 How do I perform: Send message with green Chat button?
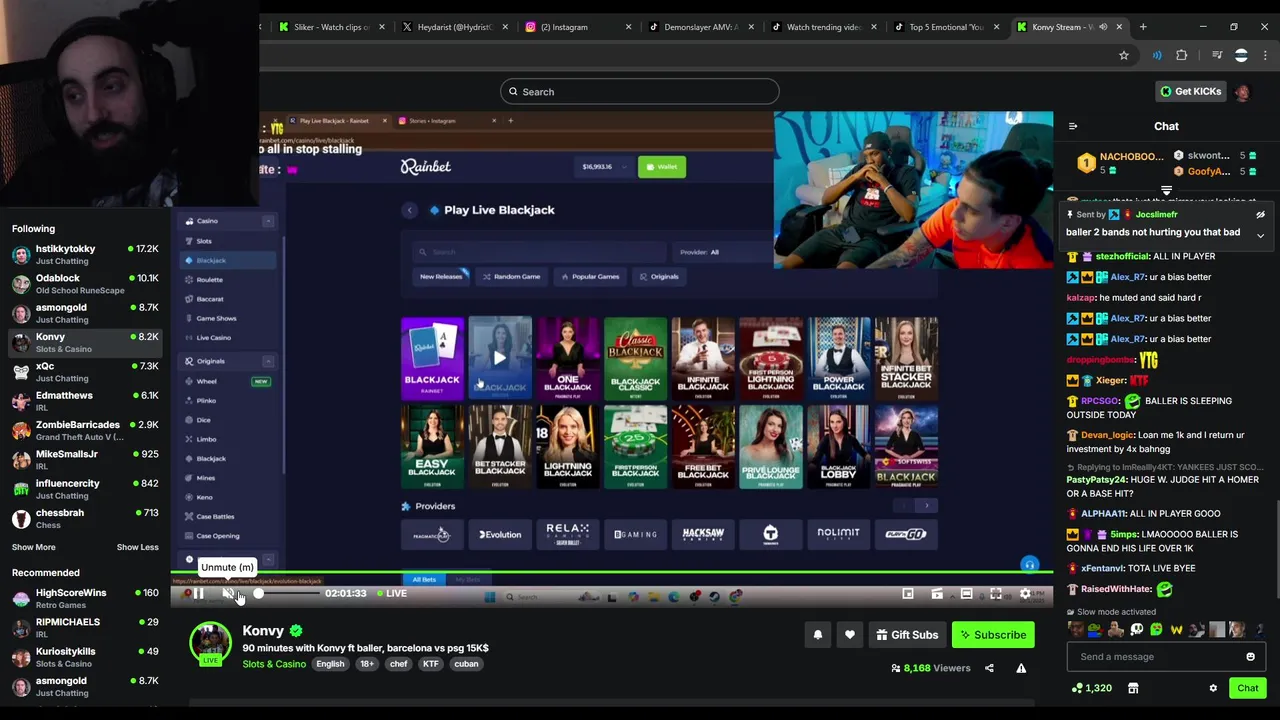click(1247, 688)
